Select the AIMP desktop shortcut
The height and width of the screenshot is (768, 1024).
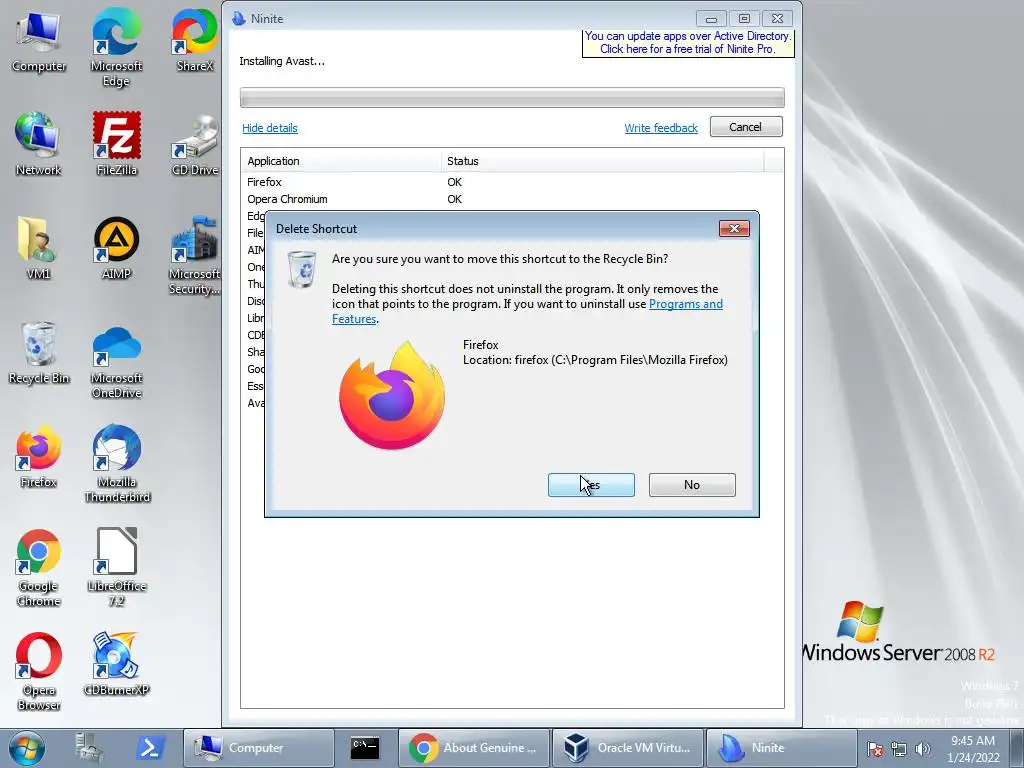pyautogui.click(x=116, y=248)
